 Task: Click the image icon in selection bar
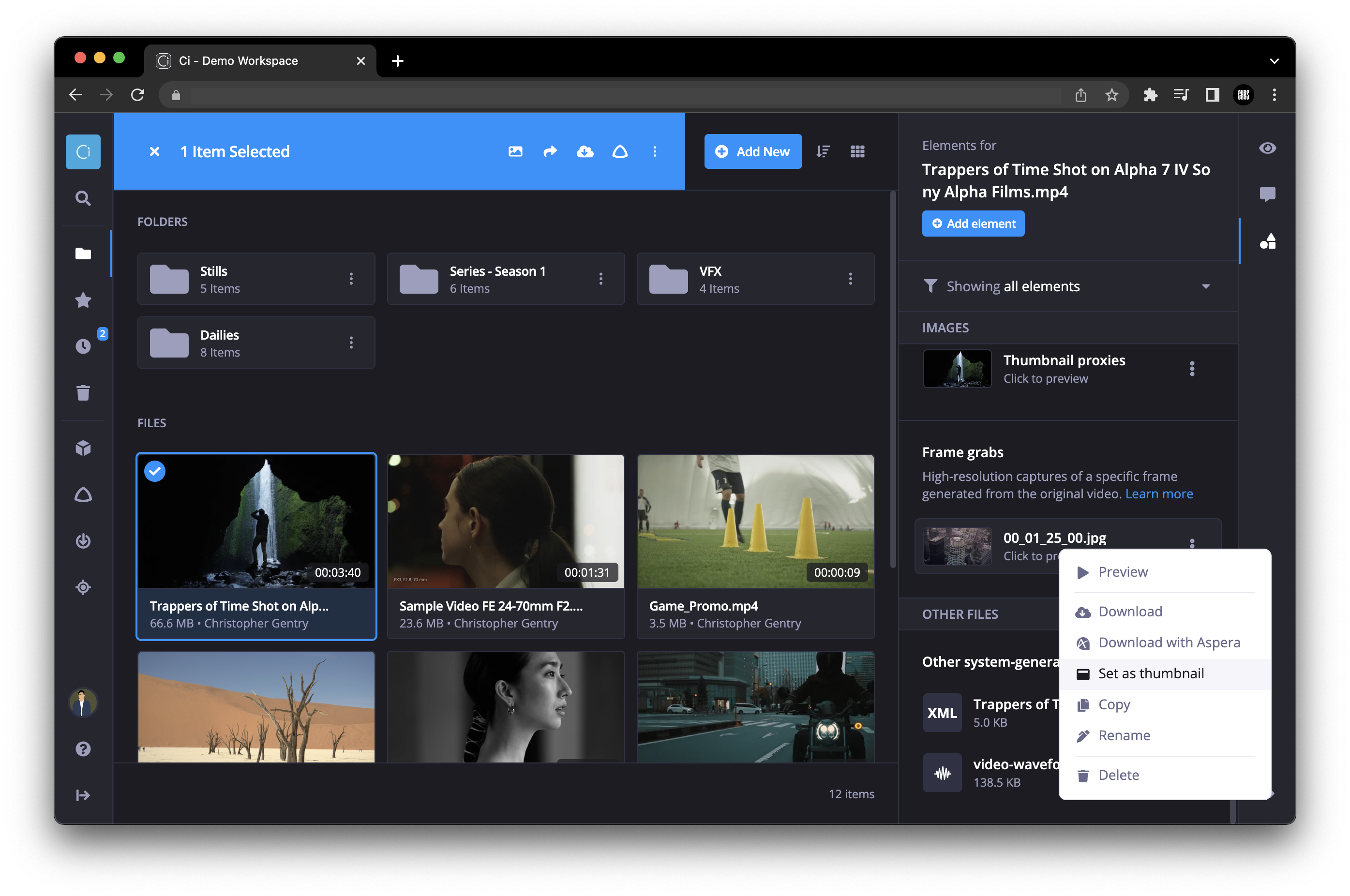(515, 151)
